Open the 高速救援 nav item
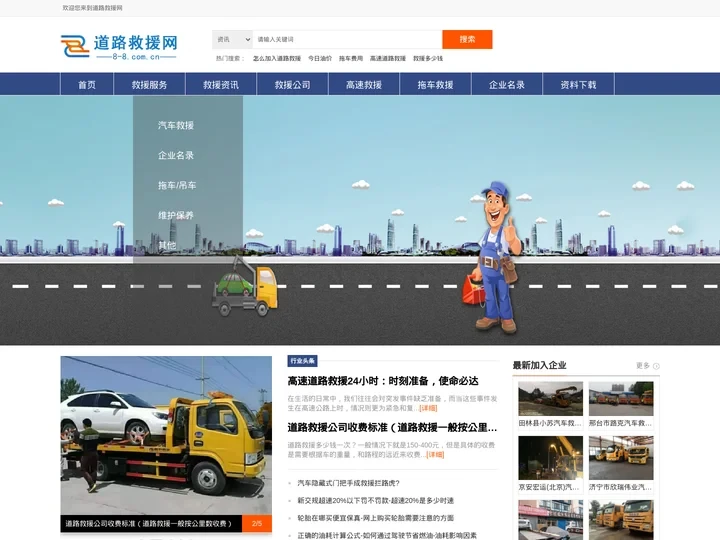The image size is (720, 540). [x=364, y=84]
